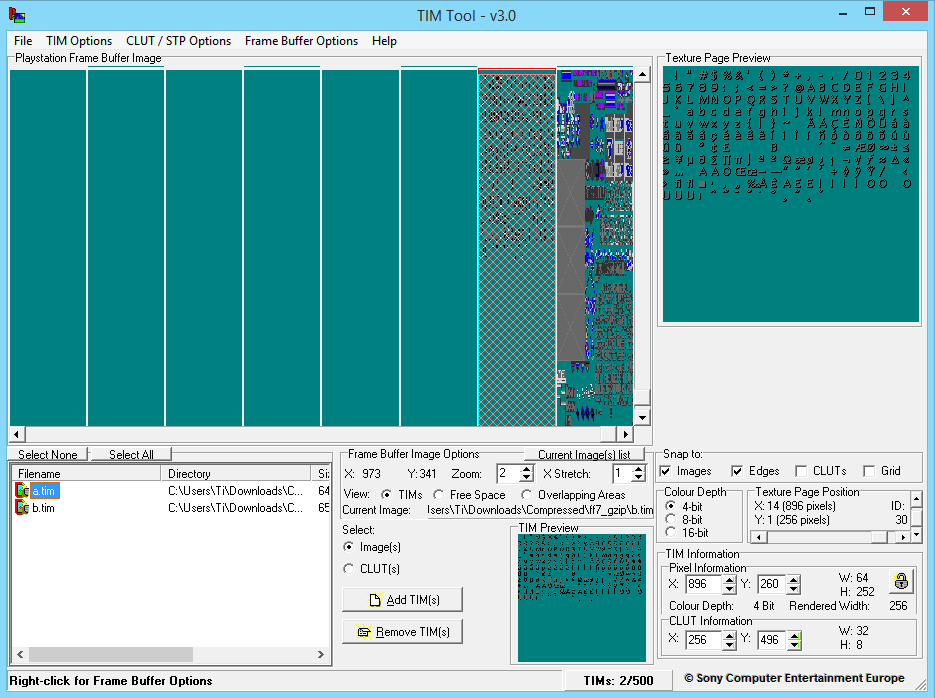The height and width of the screenshot is (698, 935).
Task: Open the TIM Options menu
Action: click(x=79, y=41)
